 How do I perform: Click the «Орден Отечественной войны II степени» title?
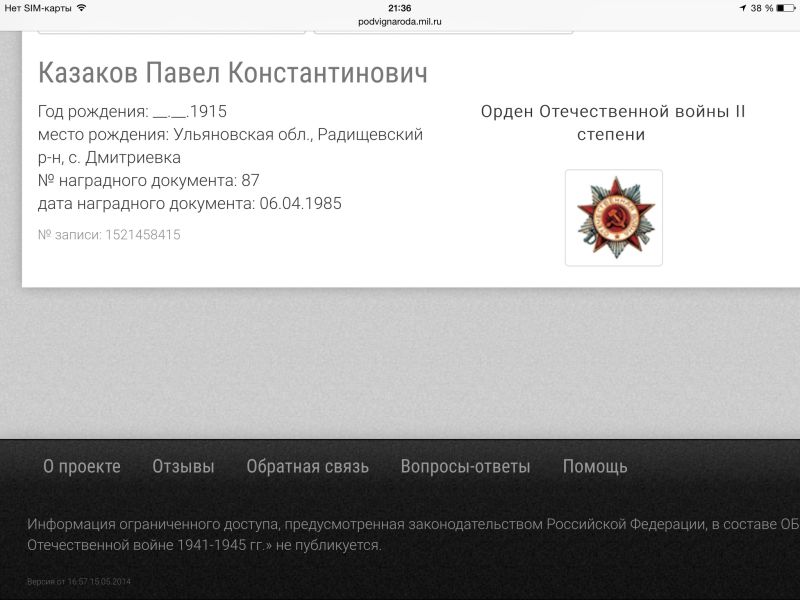click(613, 123)
